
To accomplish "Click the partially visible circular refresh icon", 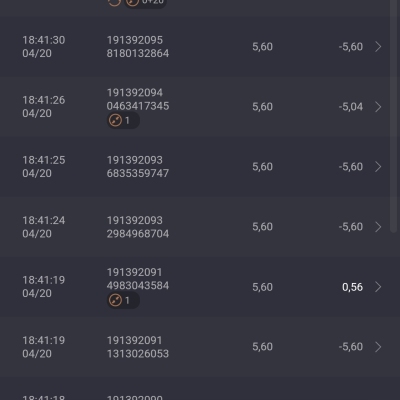I will (114, 3).
